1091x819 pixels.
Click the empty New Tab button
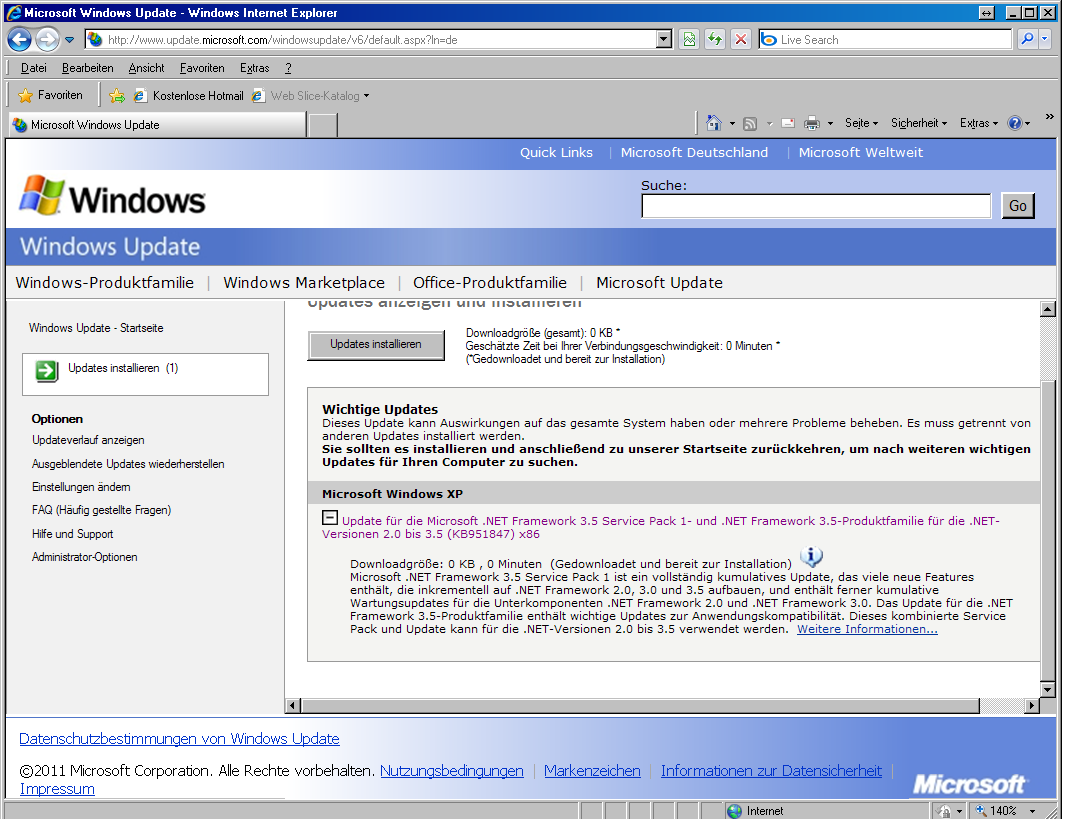coord(323,126)
